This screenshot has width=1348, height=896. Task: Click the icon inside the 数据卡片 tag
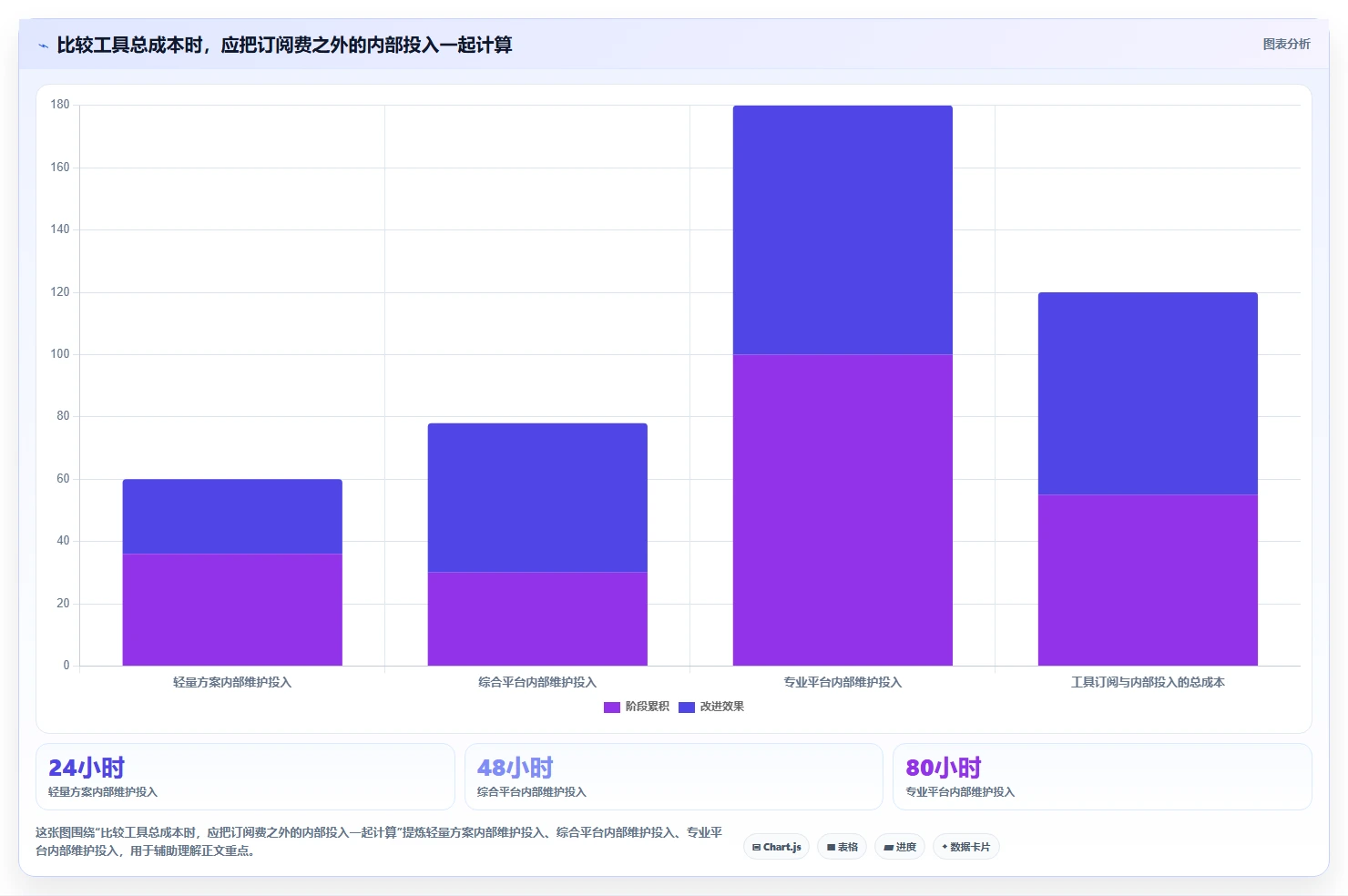click(x=945, y=847)
